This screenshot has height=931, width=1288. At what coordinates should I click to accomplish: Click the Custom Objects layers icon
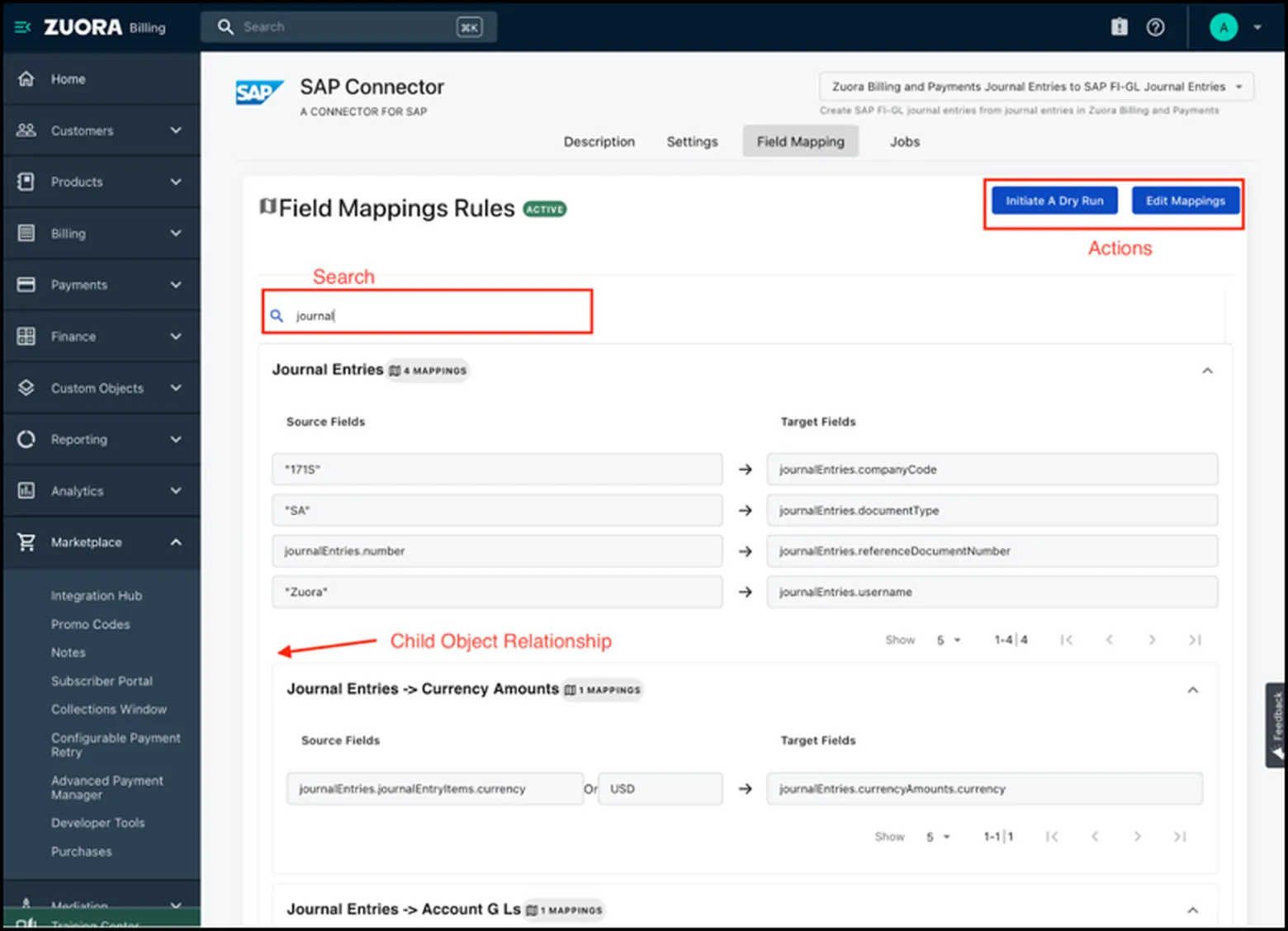tap(26, 387)
